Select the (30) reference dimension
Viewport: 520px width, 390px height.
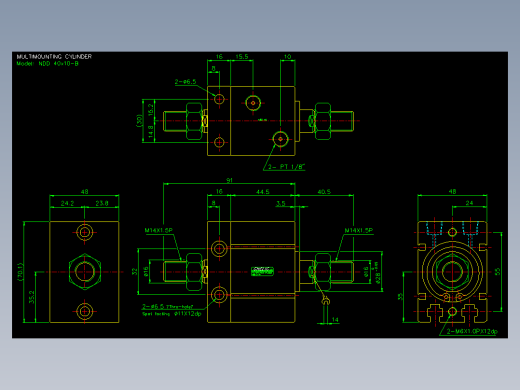[x=139, y=121]
